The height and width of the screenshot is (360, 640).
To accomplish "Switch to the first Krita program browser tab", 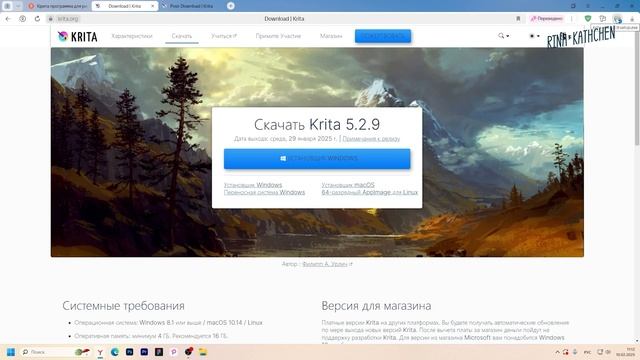I will pos(57,6).
